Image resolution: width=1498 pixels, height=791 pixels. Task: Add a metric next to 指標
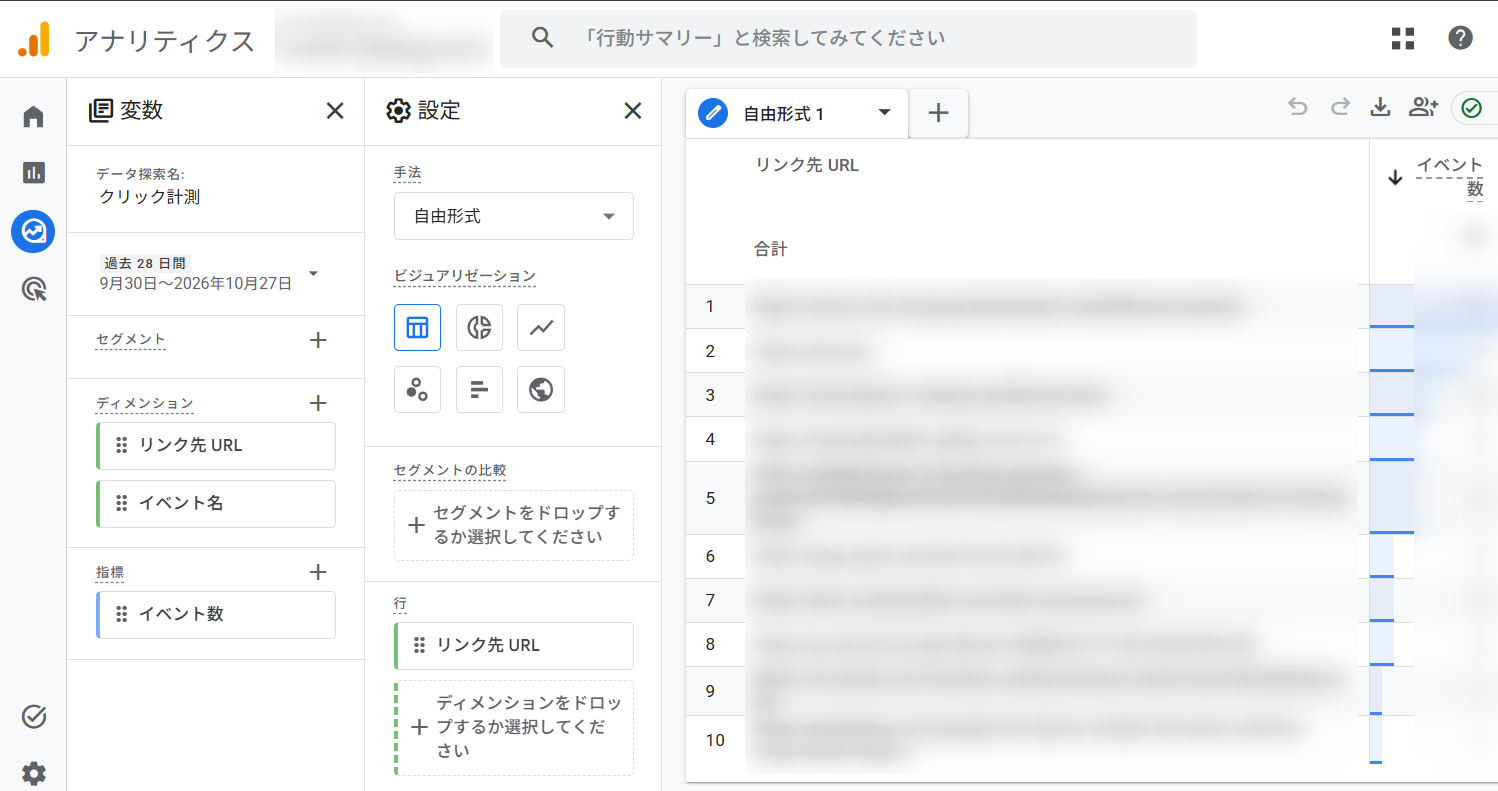point(318,572)
